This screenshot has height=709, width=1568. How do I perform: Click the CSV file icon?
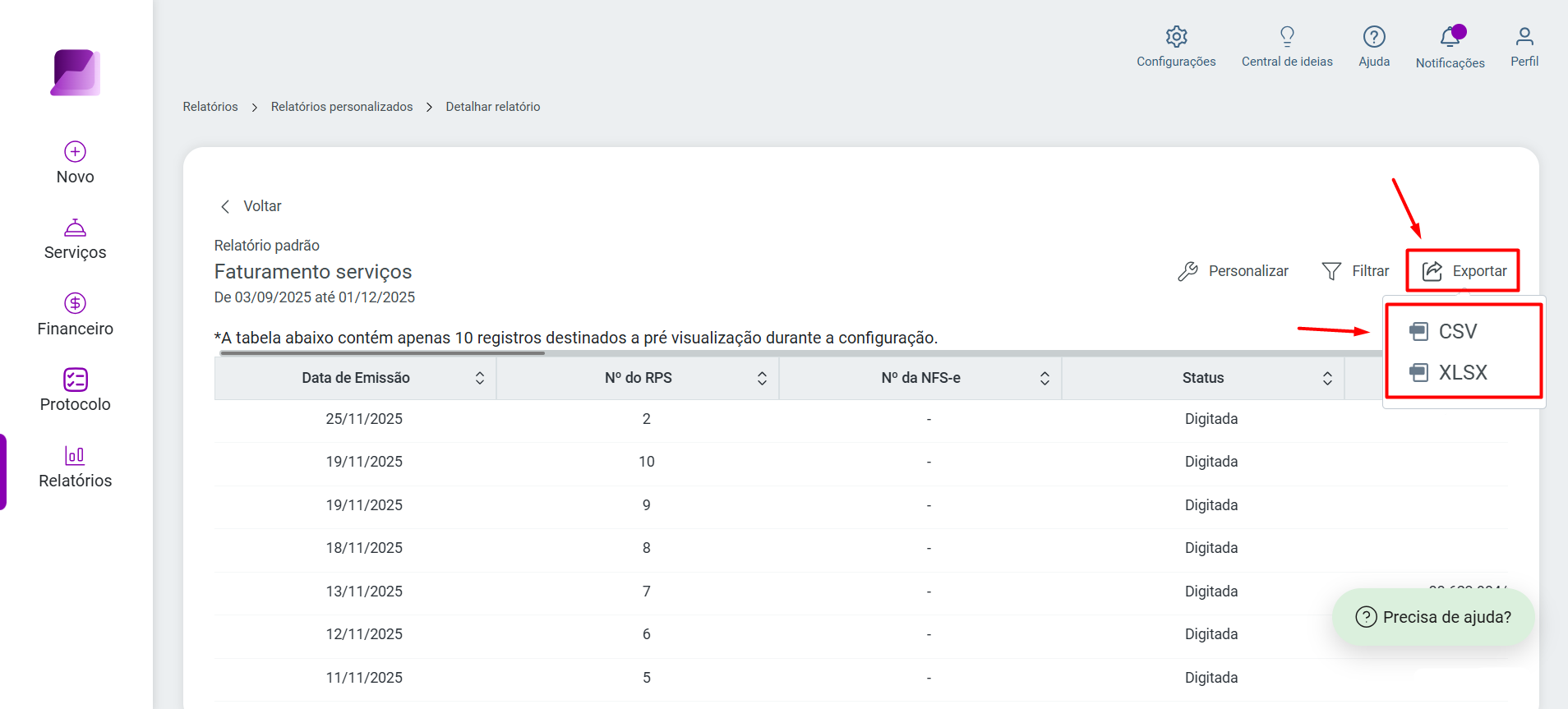pyautogui.click(x=1418, y=331)
